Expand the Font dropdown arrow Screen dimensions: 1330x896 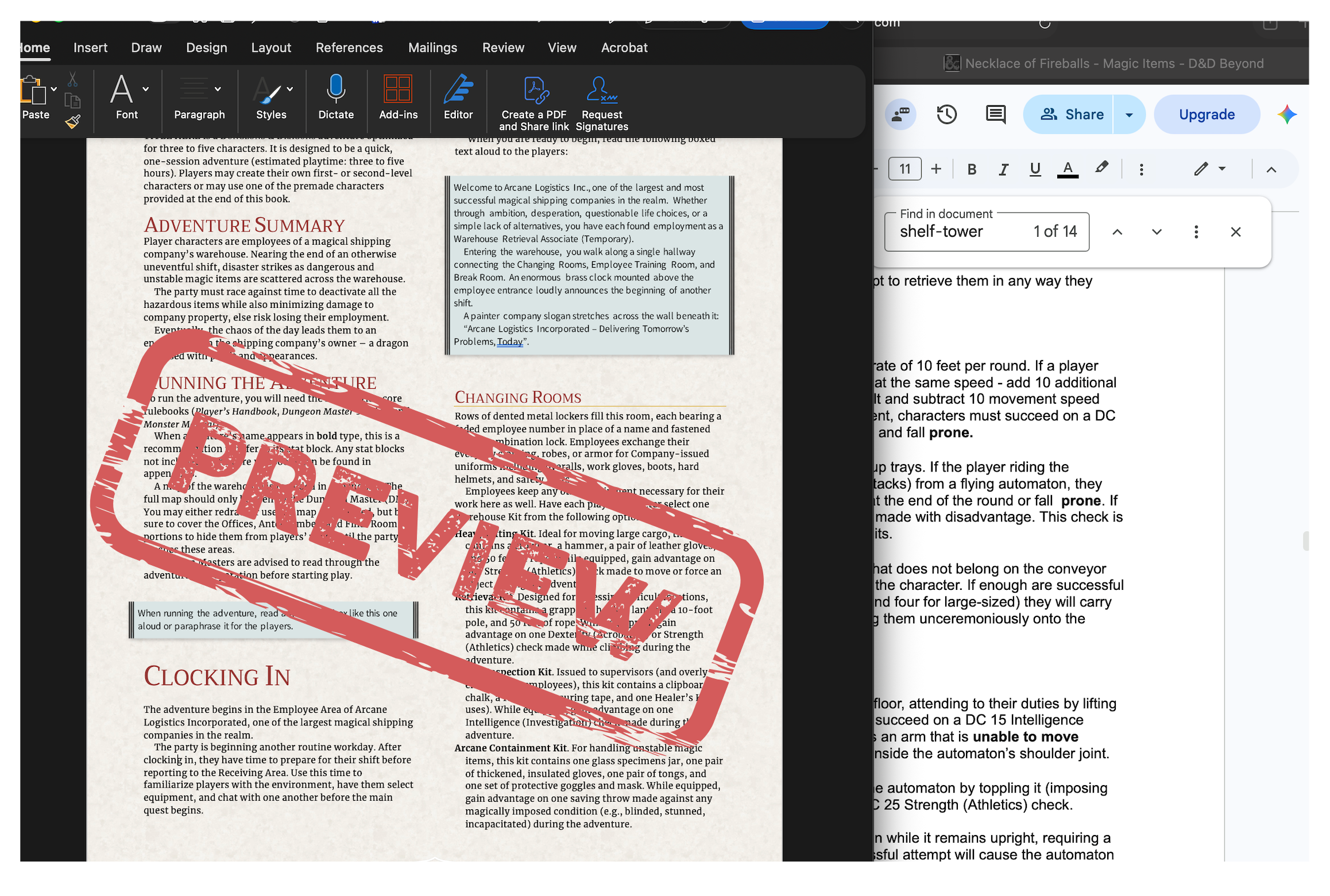coord(146,89)
